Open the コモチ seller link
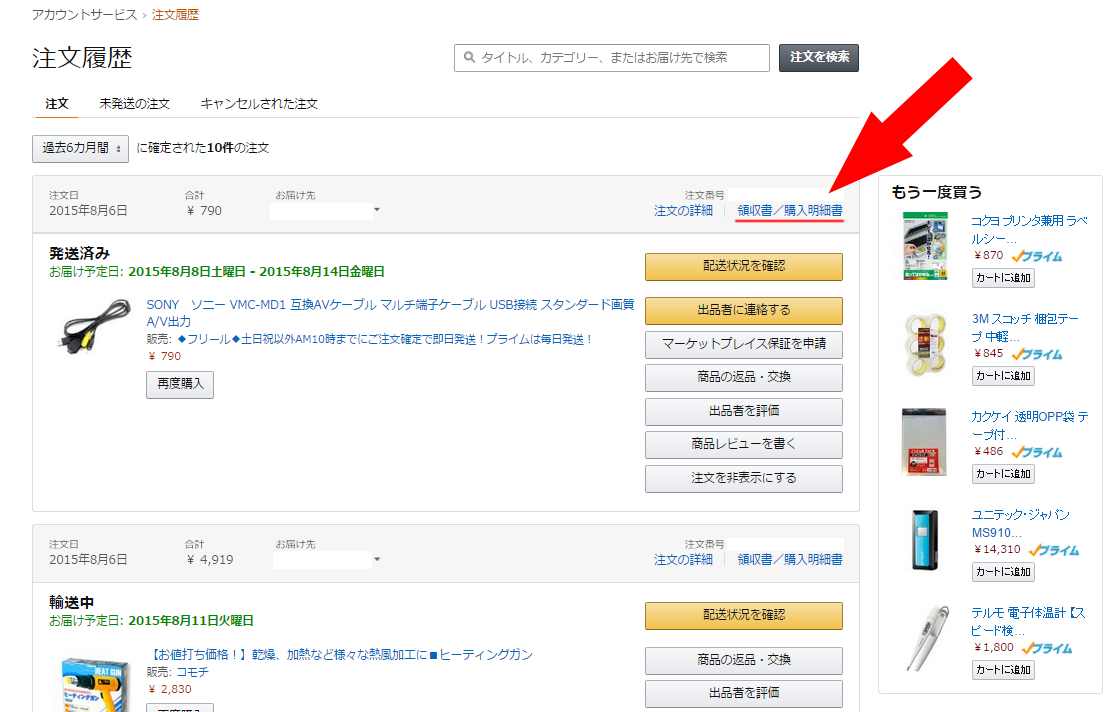 (x=192, y=672)
